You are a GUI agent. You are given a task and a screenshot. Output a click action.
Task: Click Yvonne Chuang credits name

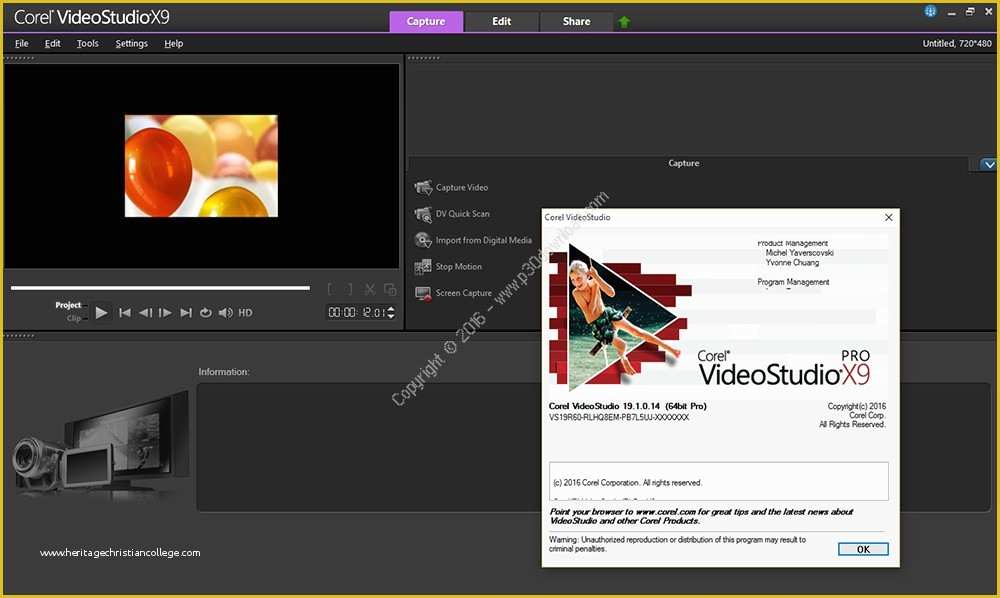click(x=792, y=263)
